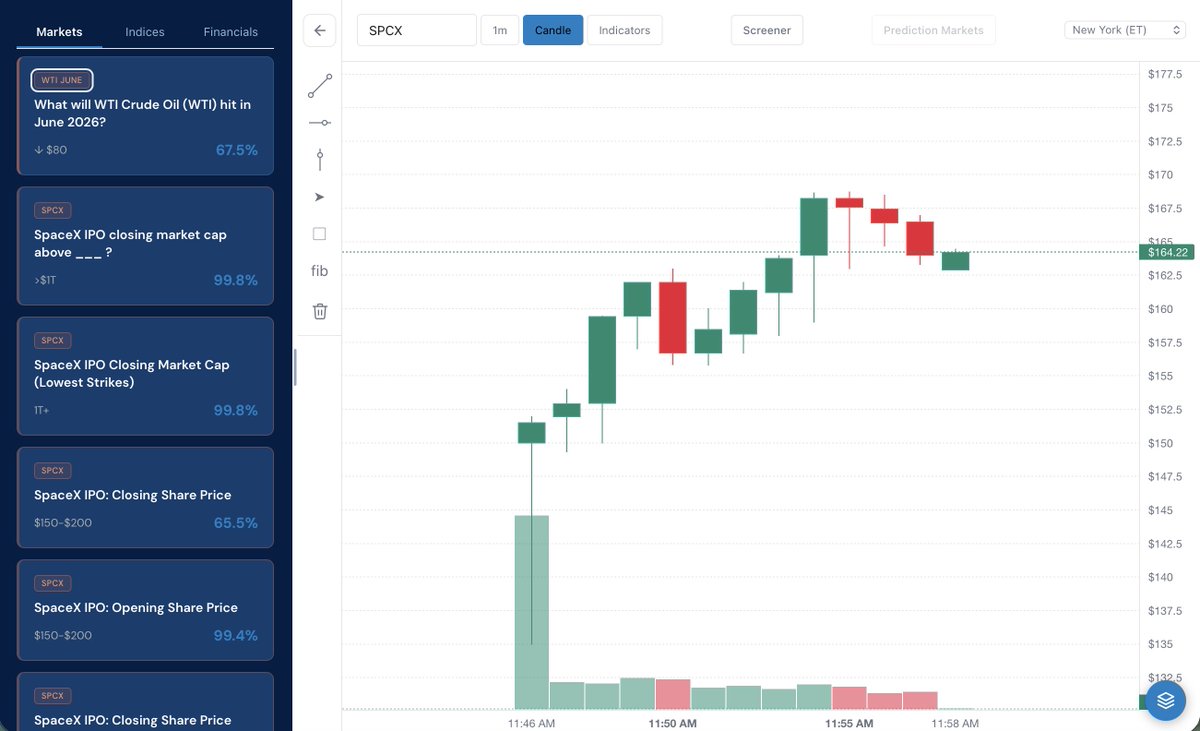Screen dimensions: 1200x731
Task: Open the Screener
Action: (767, 30)
